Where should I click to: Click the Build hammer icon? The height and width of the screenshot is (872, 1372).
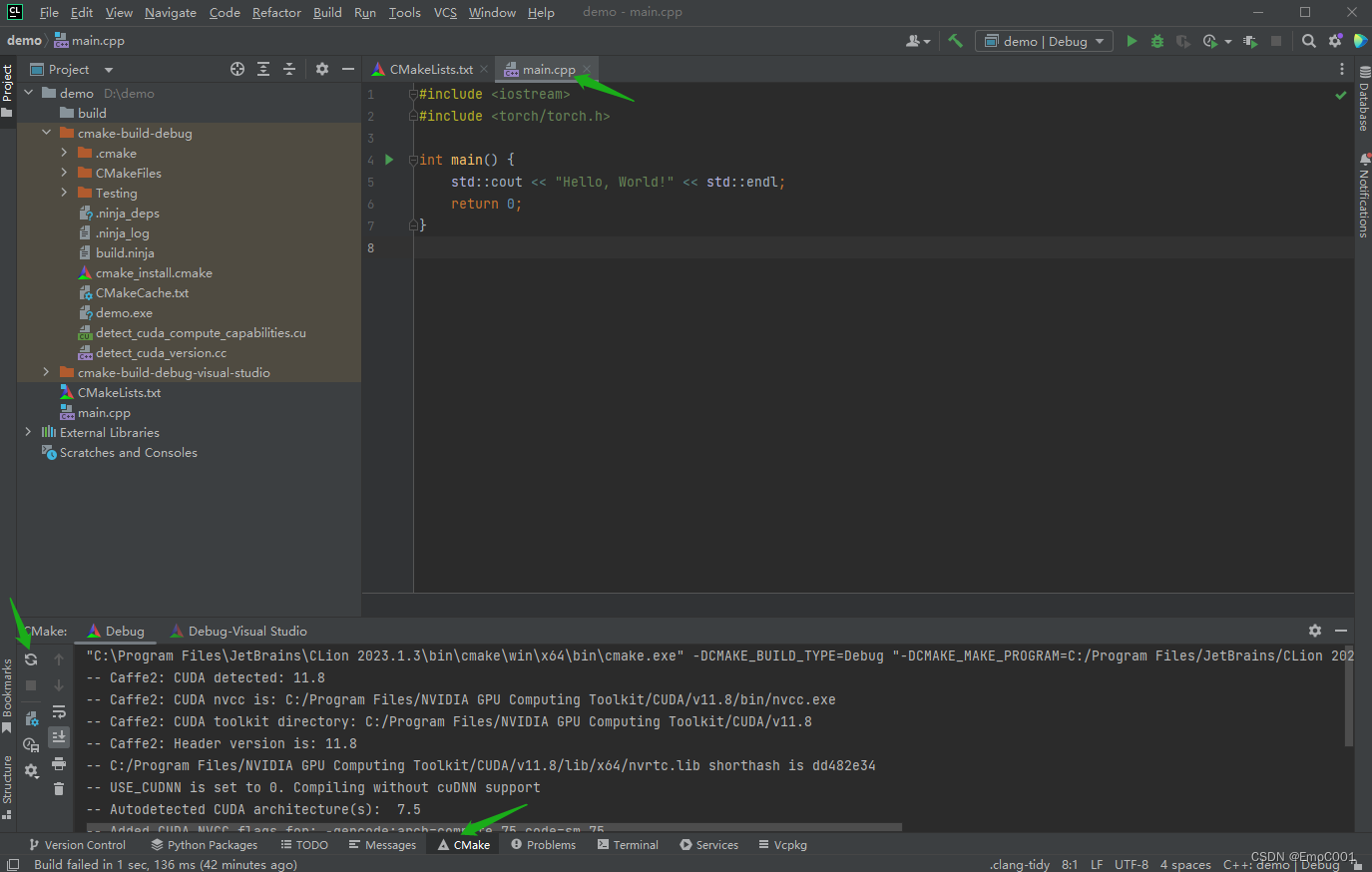(x=955, y=41)
